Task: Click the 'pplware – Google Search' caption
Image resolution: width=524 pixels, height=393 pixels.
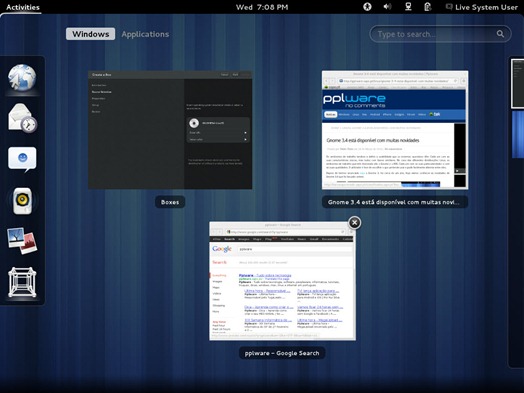Action: (282, 353)
